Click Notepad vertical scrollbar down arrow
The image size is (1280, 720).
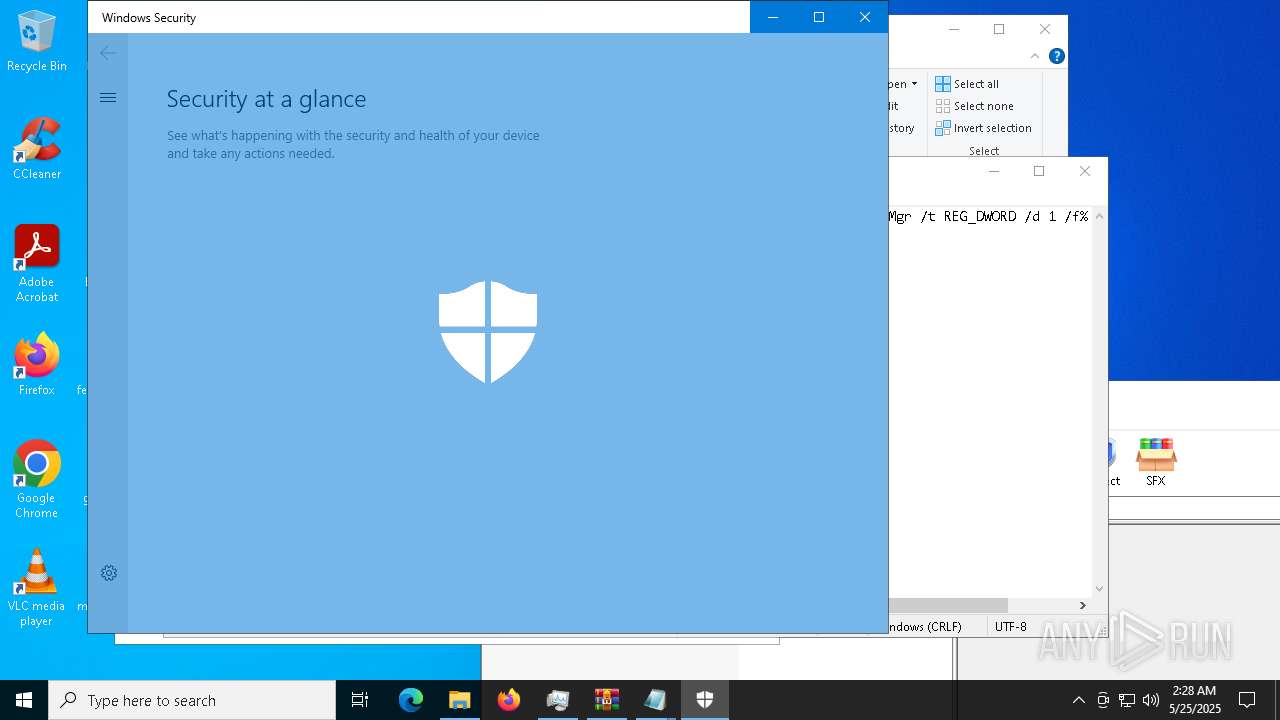coord(1099,589)
